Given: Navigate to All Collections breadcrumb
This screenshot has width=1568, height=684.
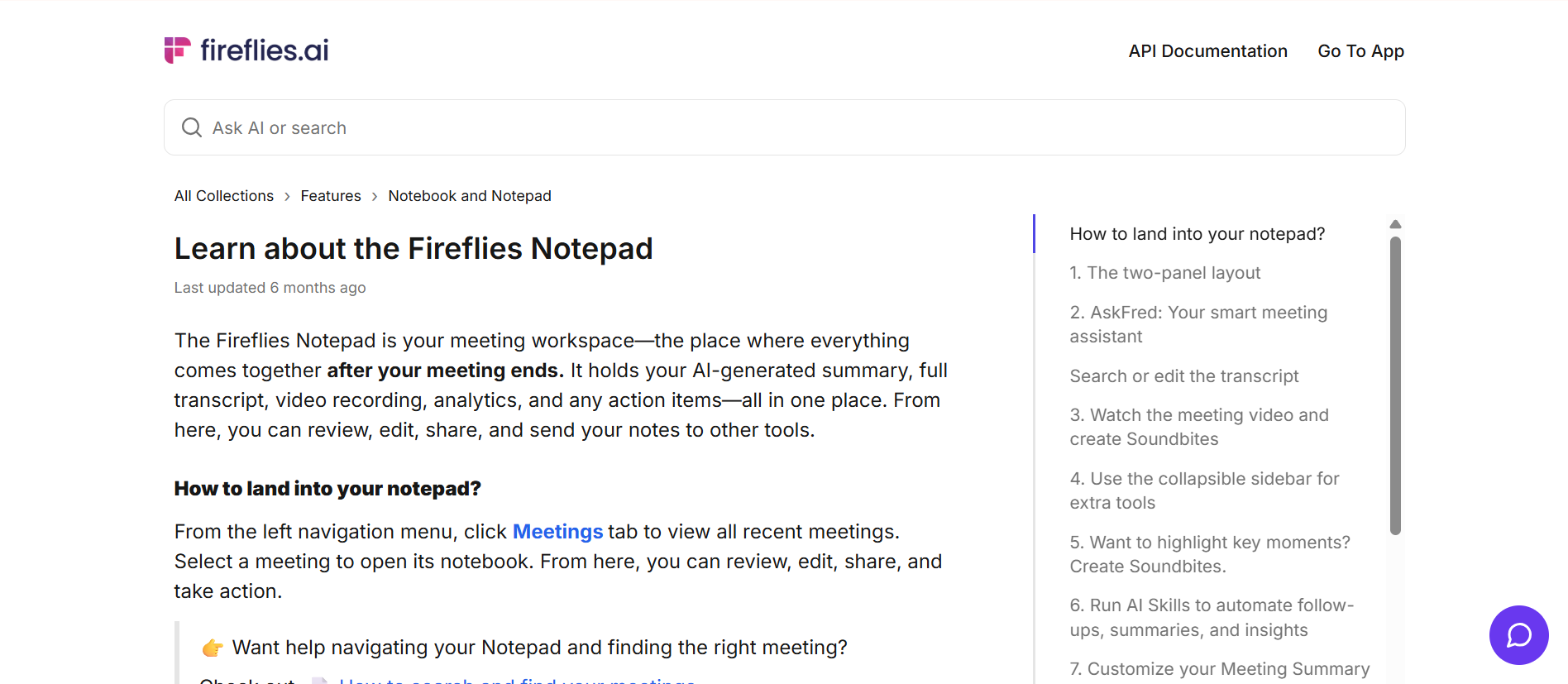Looking at the screenshot, I should (224, 196).
